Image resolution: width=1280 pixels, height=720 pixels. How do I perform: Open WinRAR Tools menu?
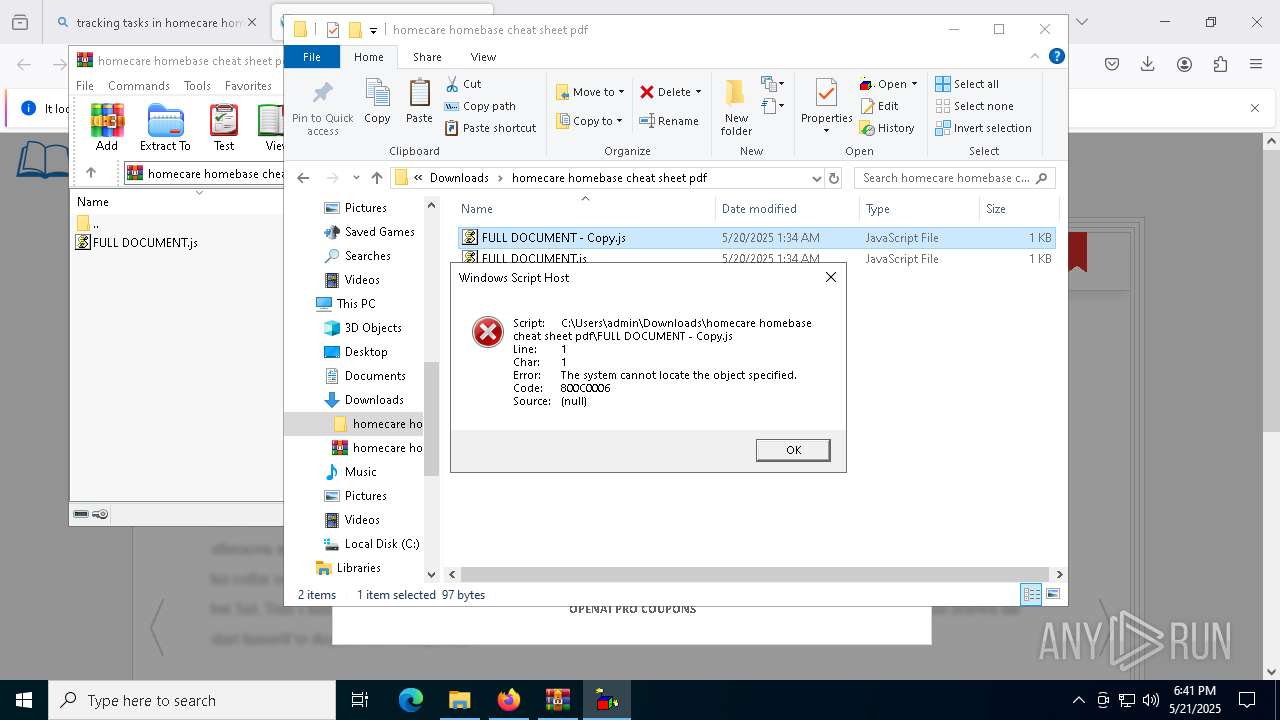[x=197, y=86]
